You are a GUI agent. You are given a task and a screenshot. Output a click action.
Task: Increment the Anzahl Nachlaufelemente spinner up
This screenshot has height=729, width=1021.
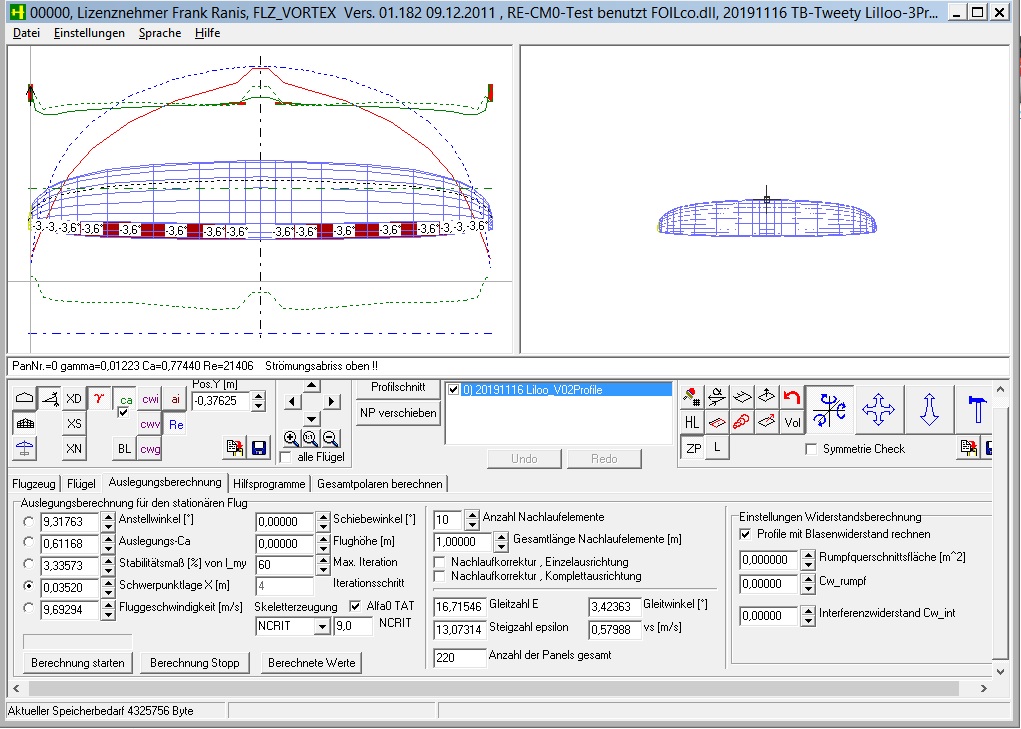pos(470,514)
